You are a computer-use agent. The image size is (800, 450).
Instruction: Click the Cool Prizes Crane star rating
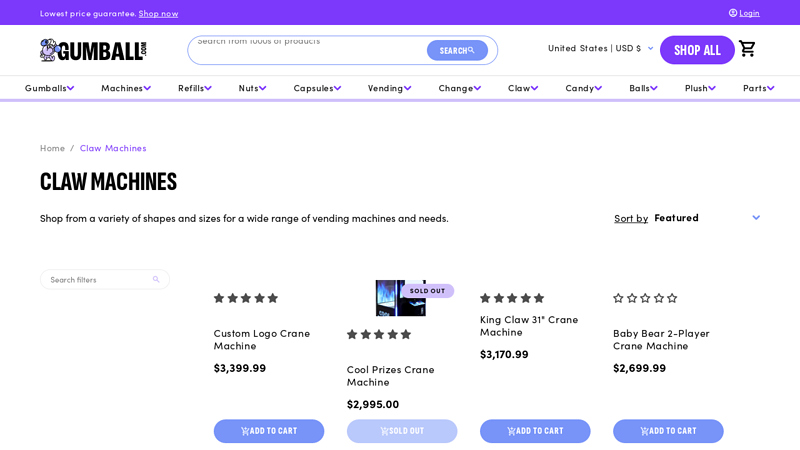[379, 334]
